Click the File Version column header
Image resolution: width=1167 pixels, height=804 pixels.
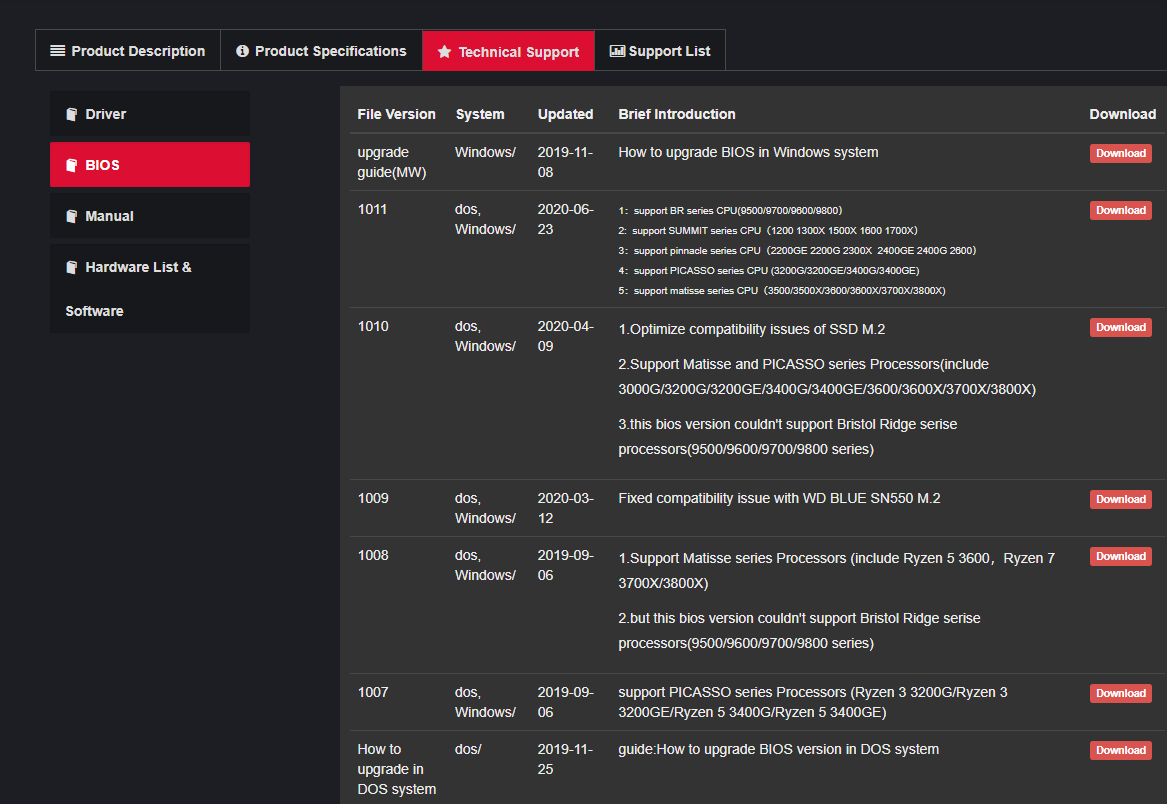(396, 114)
